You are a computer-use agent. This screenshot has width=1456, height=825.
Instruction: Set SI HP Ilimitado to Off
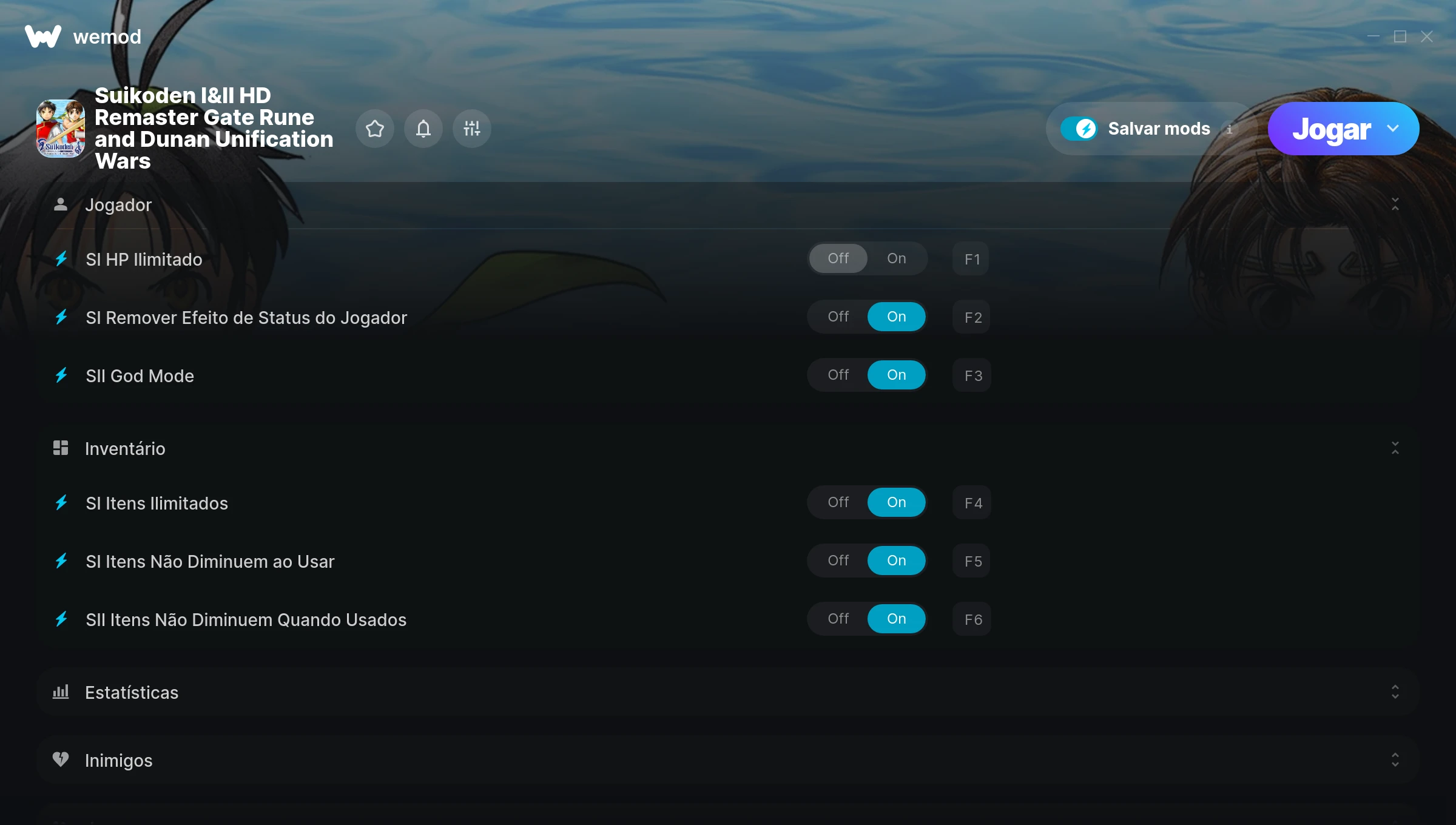coord(838,258)
